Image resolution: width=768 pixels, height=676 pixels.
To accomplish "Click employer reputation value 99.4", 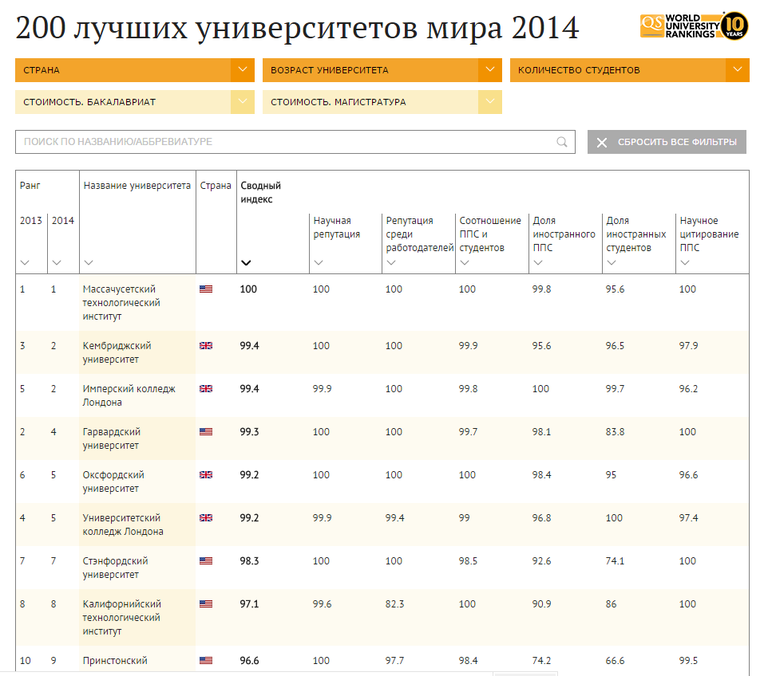I will (394, 518).
